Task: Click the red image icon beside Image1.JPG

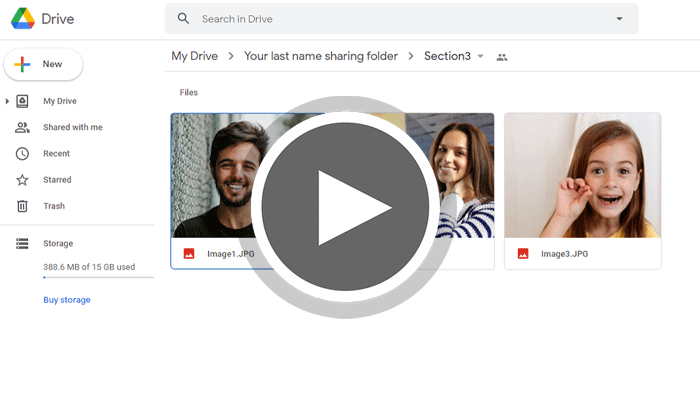Action: click(x=189, y=254)
